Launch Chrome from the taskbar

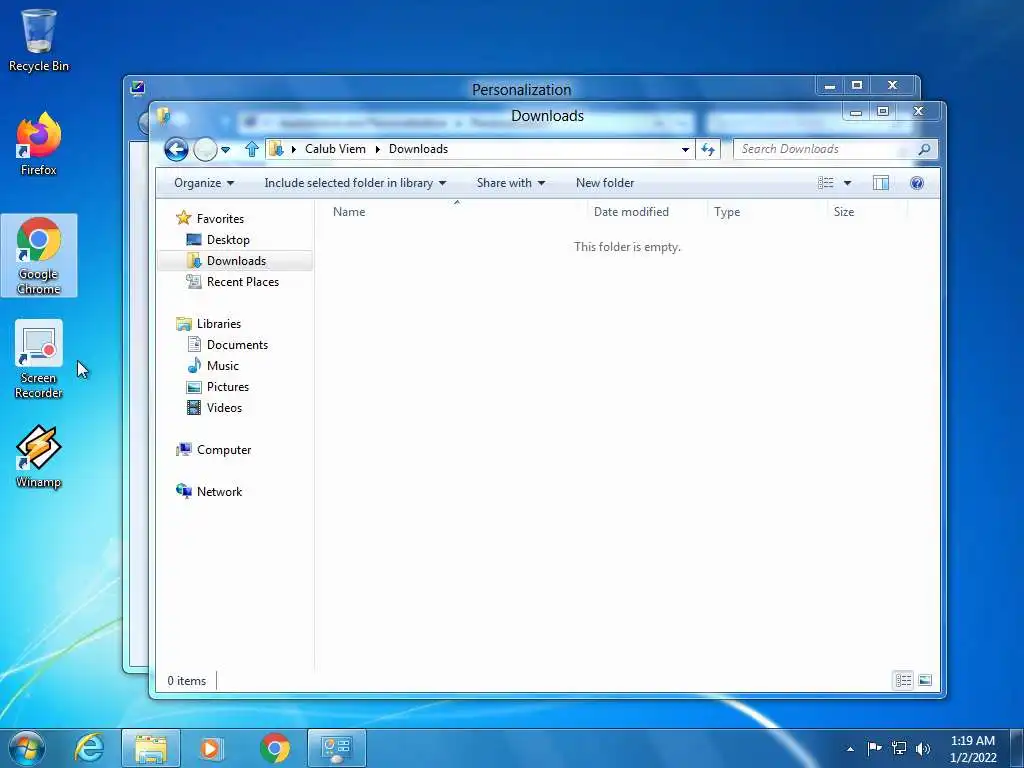point(275,748)
